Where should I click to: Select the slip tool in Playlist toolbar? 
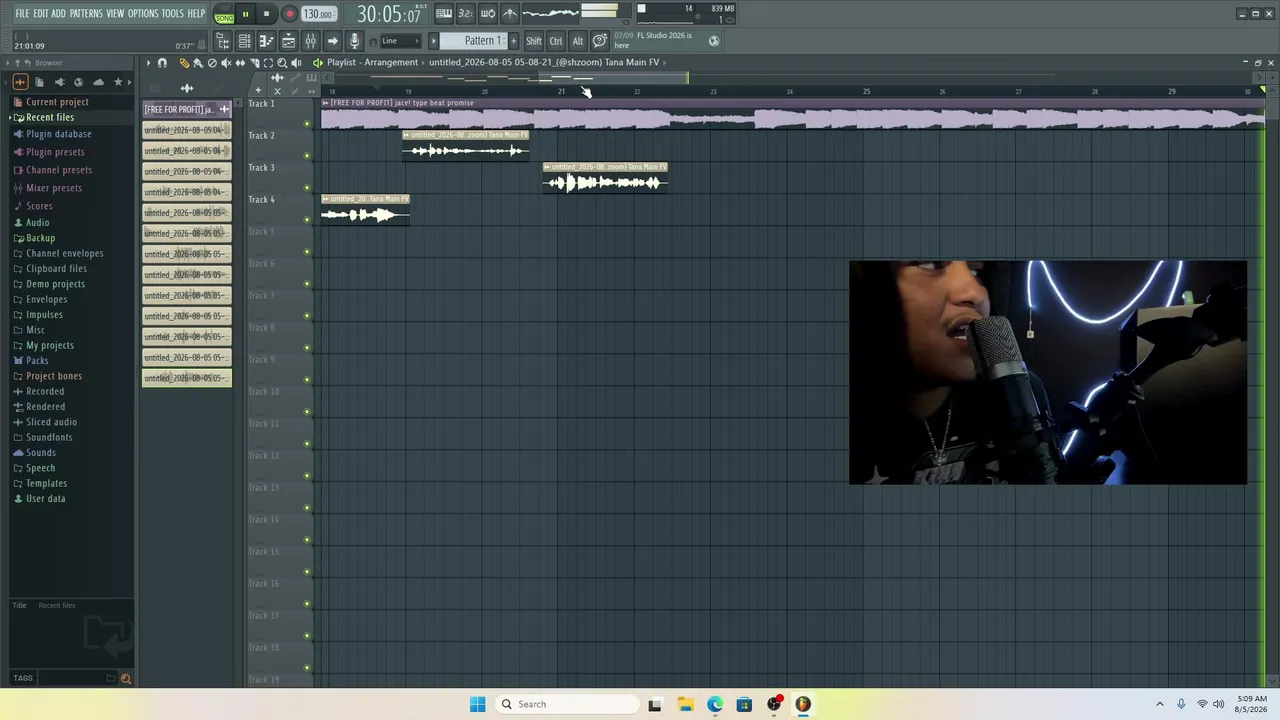[240, 63]
